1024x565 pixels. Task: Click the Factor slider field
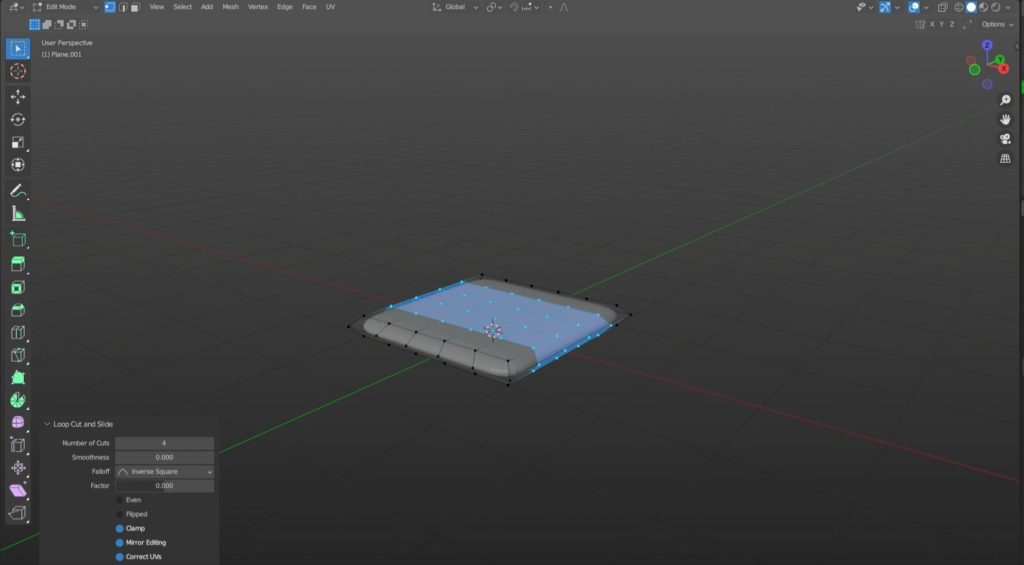click(165, 486)
